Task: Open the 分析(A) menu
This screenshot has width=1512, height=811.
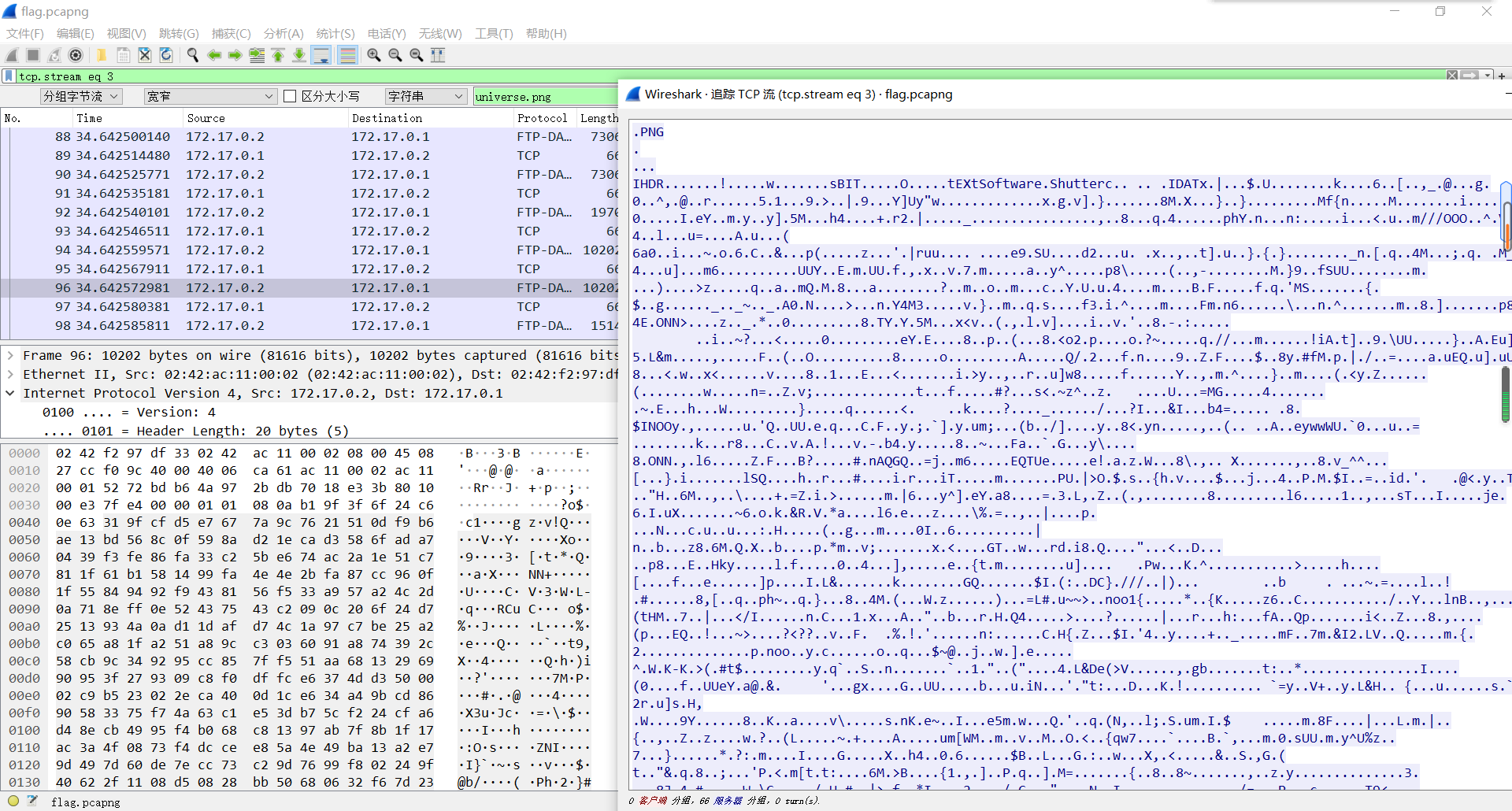Action: click(x=283, y=33)
